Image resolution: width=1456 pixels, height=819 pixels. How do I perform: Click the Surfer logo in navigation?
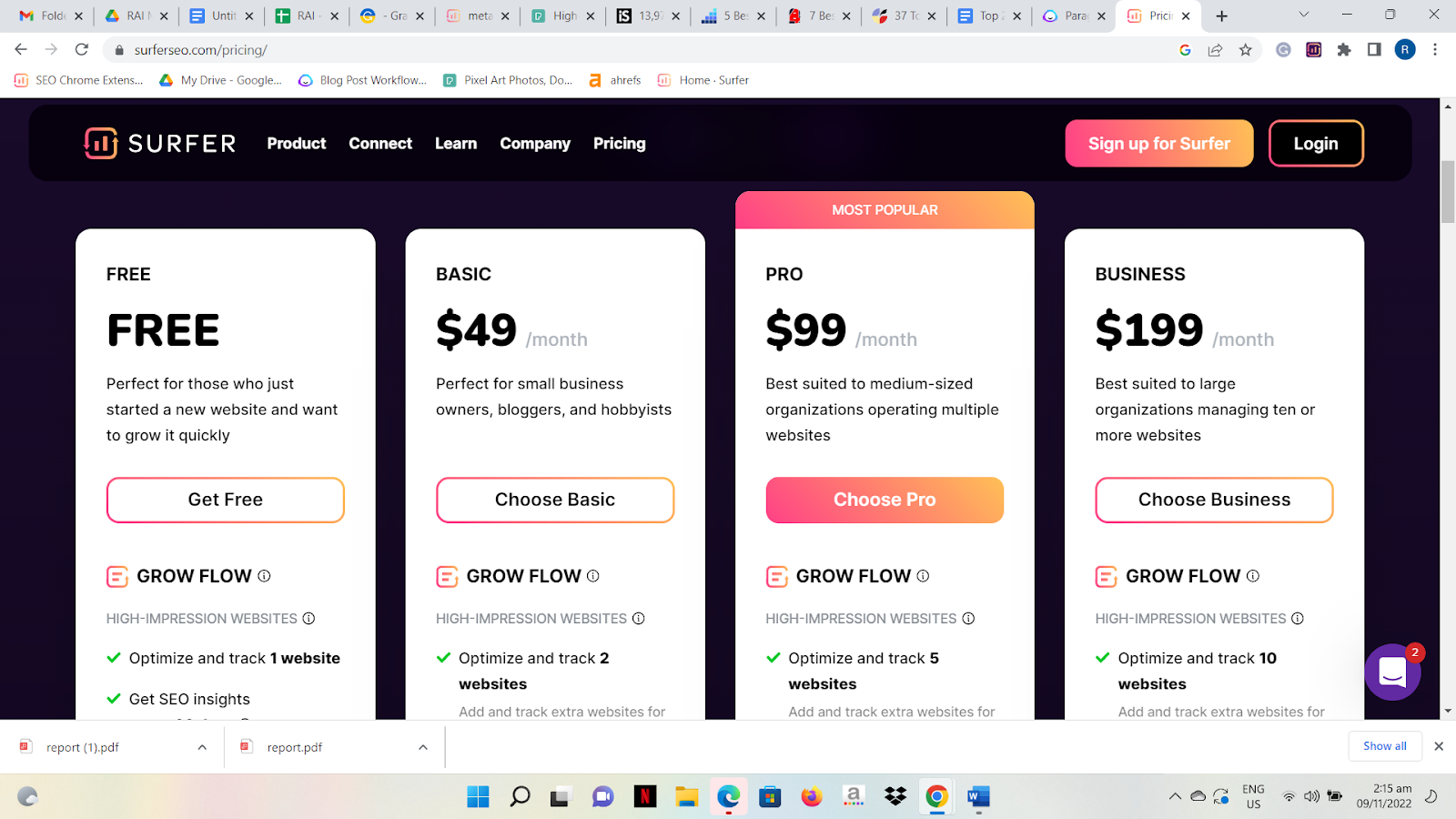pos(160,143)
